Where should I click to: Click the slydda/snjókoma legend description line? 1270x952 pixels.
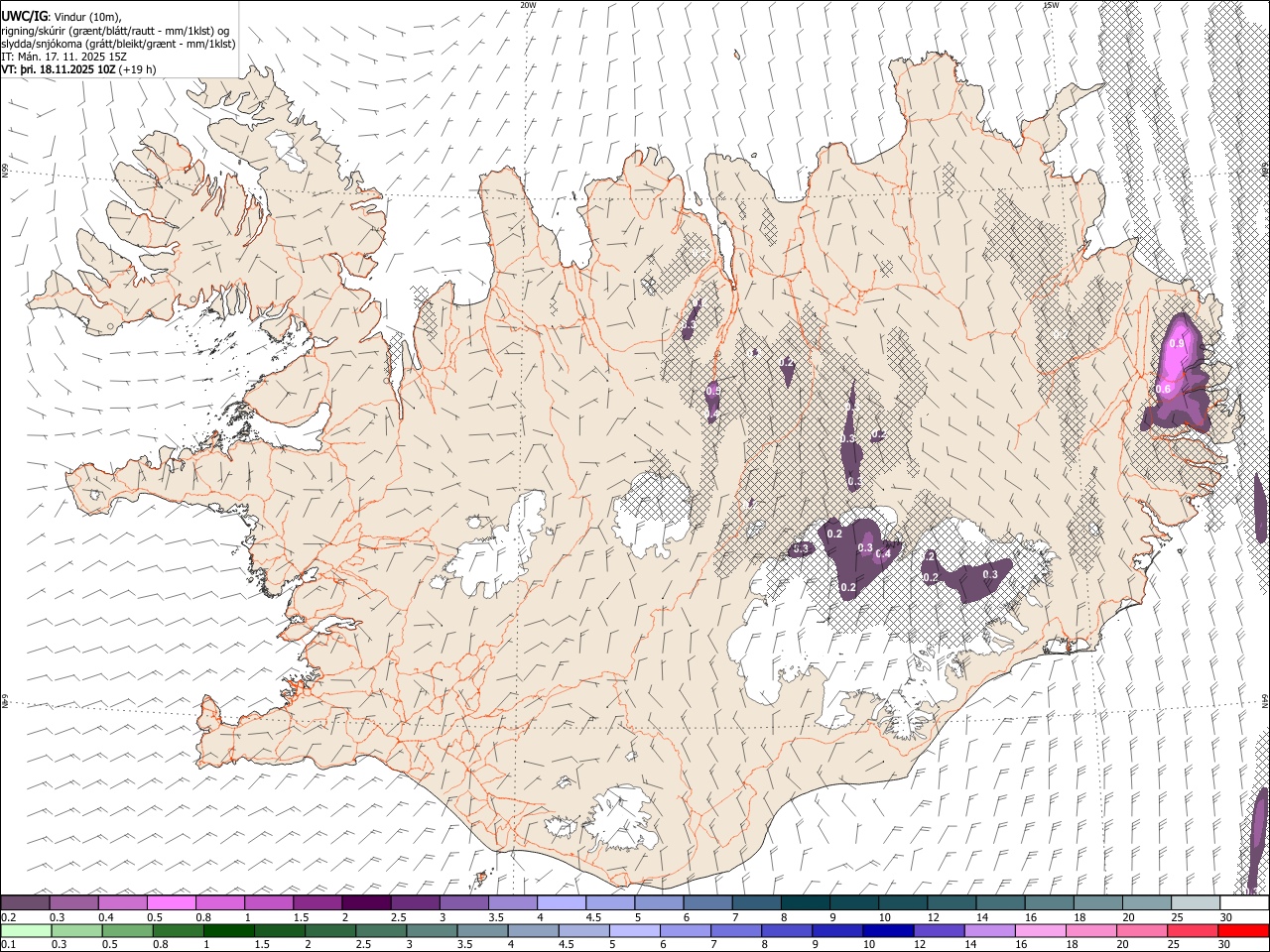pos(118,44)
